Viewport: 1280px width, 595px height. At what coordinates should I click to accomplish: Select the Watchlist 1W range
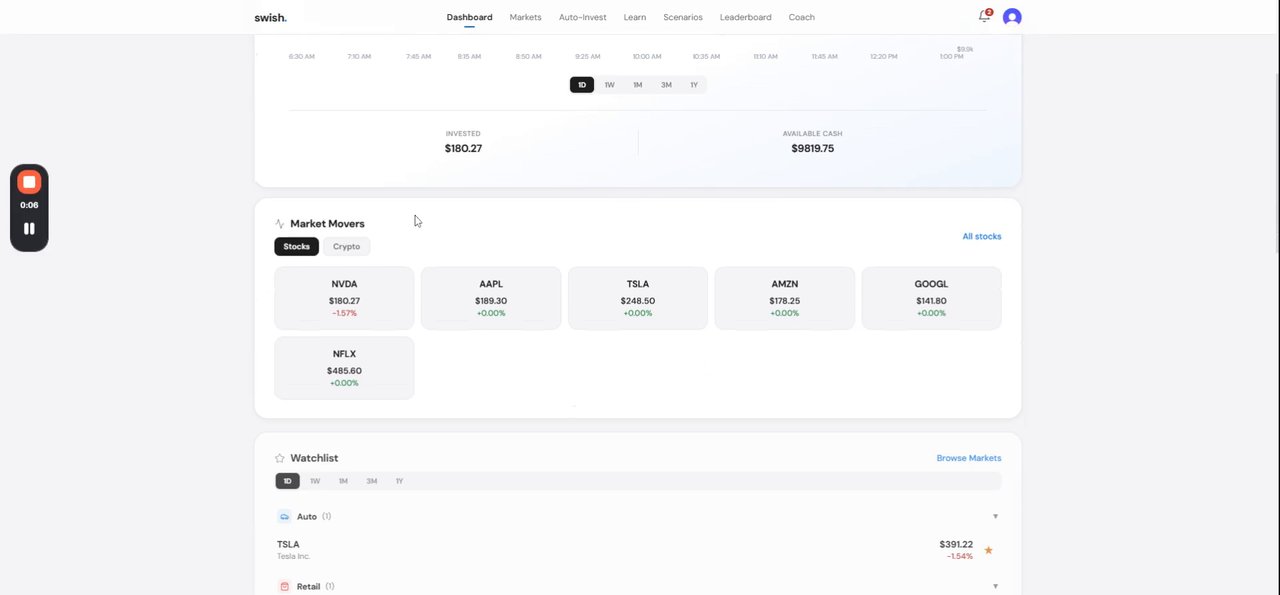pyautogui.click(x=315, y=481)
